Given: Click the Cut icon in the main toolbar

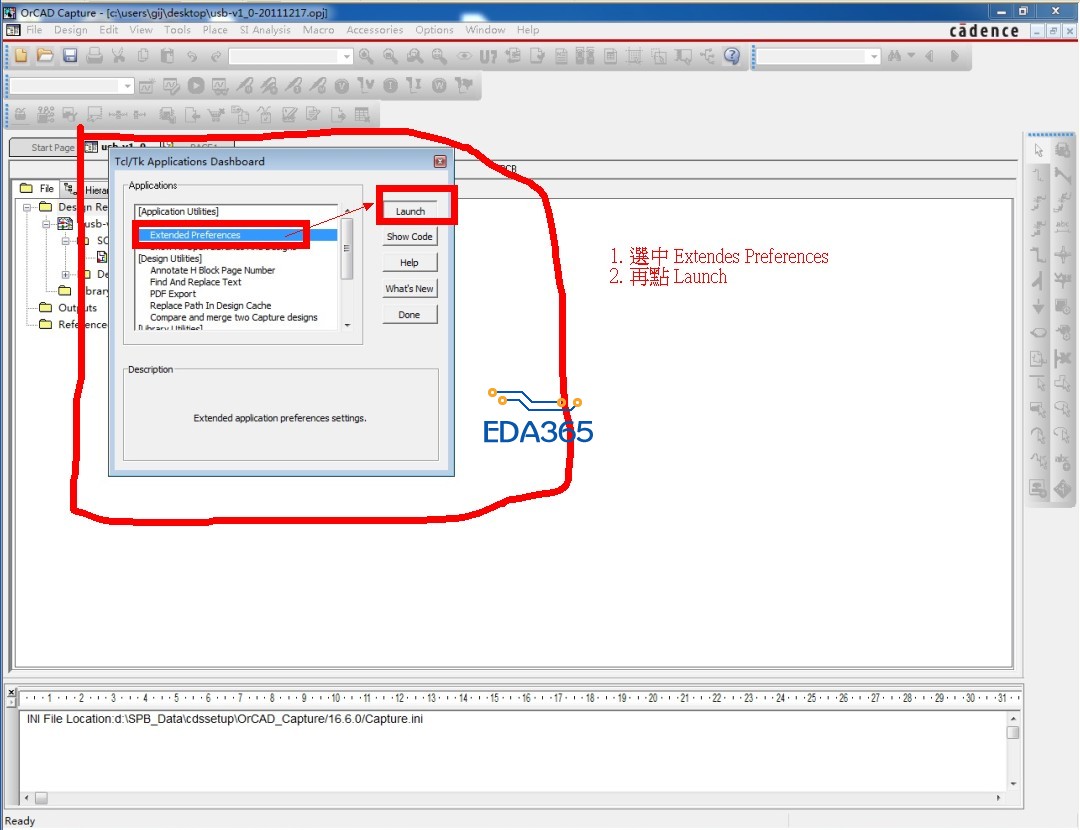Looking at the screenshot, I should tap(118, 56).
